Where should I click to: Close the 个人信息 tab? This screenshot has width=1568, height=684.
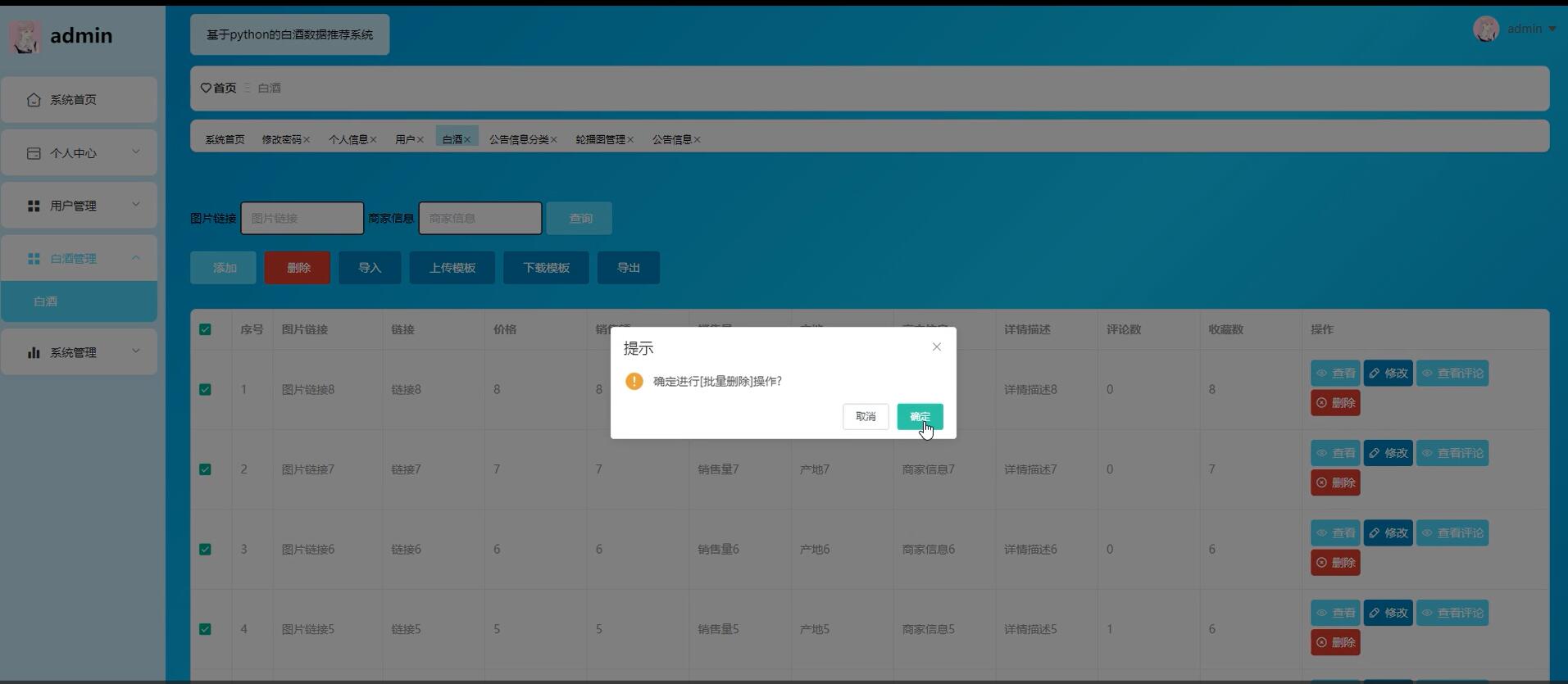pyautogui.click(x=373, y=140)
